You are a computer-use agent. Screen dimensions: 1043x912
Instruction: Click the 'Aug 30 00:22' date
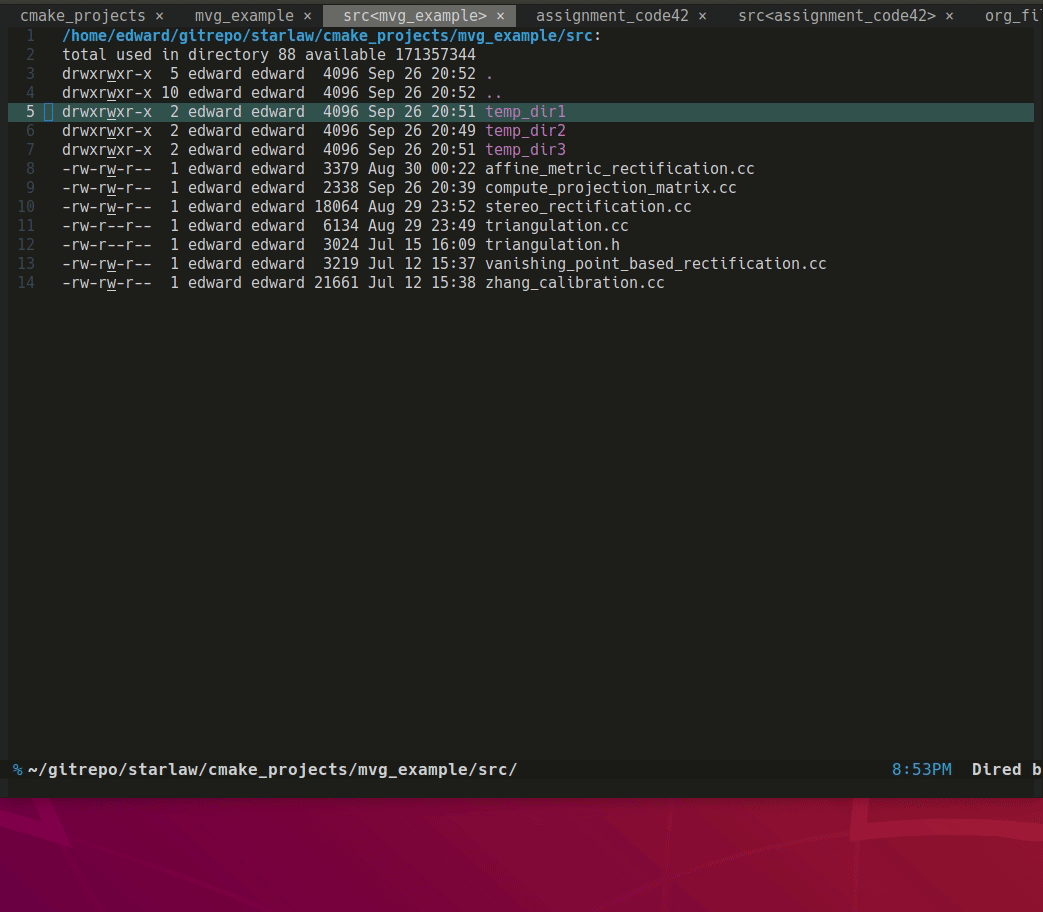pos(422,169)
